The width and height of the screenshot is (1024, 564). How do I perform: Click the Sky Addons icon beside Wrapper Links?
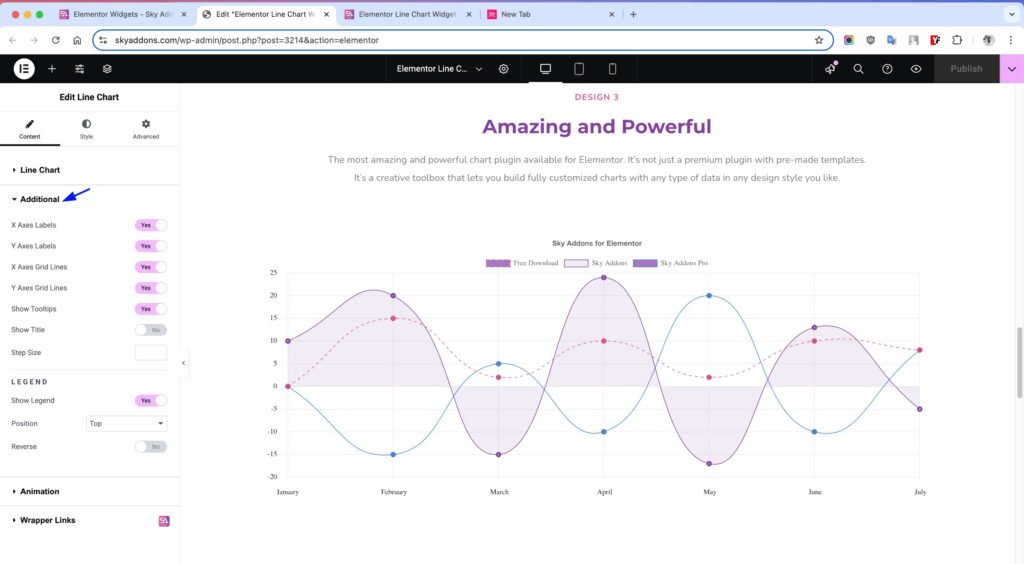(164, 521)
